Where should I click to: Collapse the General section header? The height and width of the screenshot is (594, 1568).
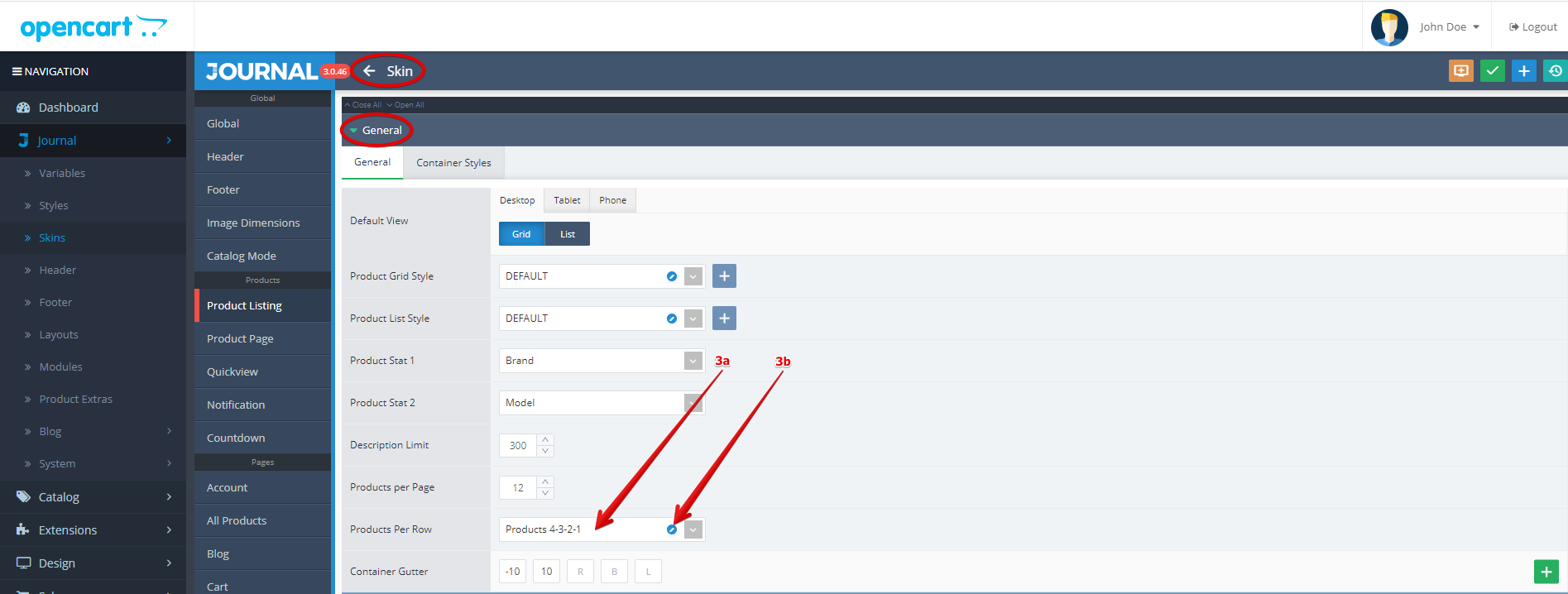coord(954,131)
